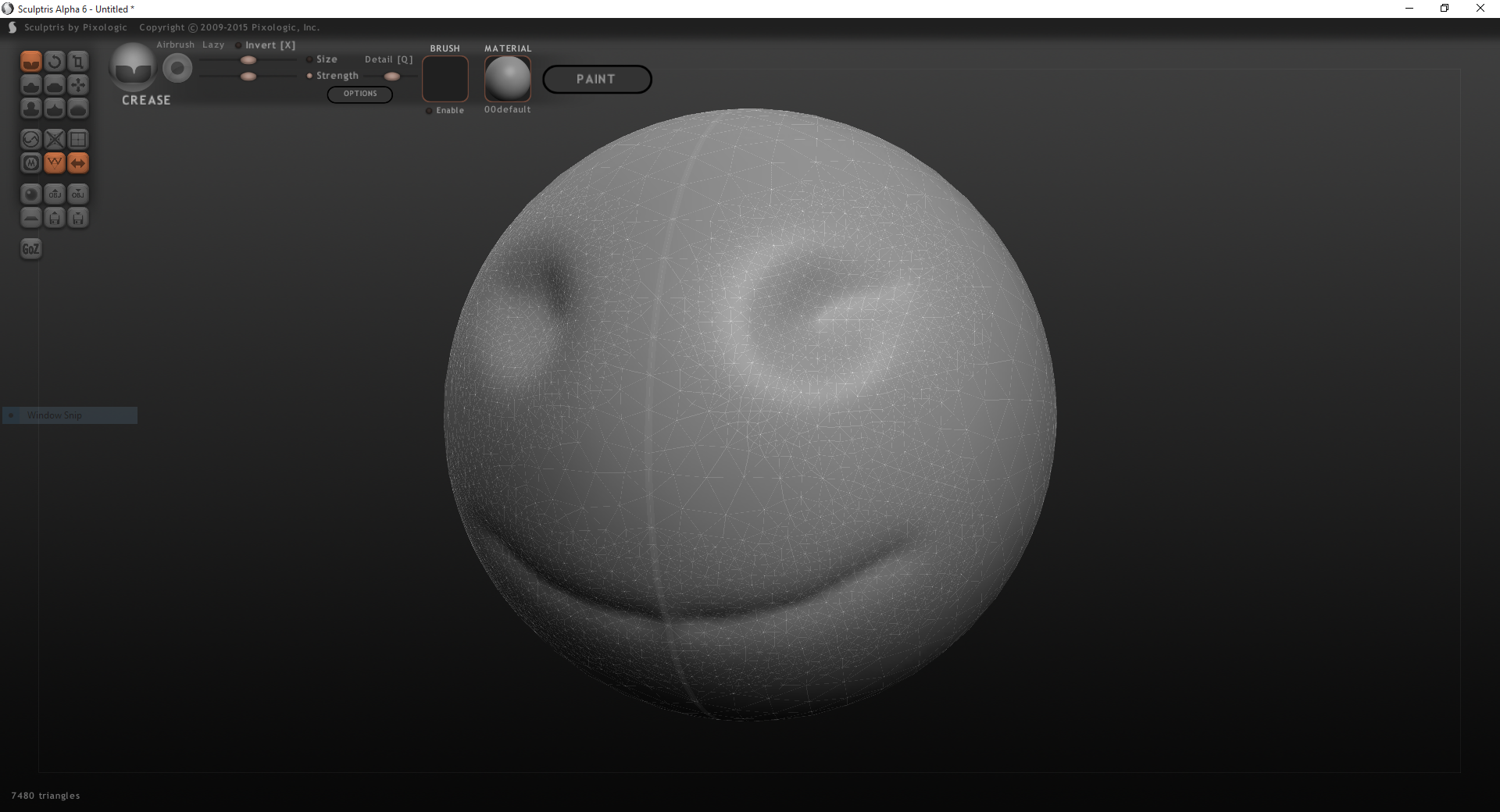Select the Grab tool with arrows
Image resolution: width=1500 pixels, height=812 pixels.
point(78,85)
